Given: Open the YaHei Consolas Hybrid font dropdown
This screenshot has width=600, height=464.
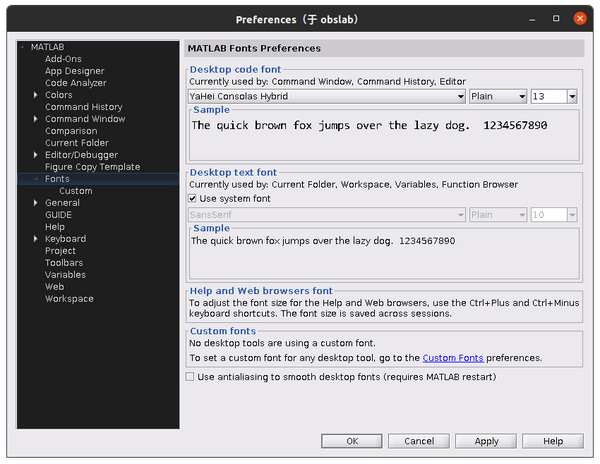Looking at the screenshot, I should tap(326, 96).
